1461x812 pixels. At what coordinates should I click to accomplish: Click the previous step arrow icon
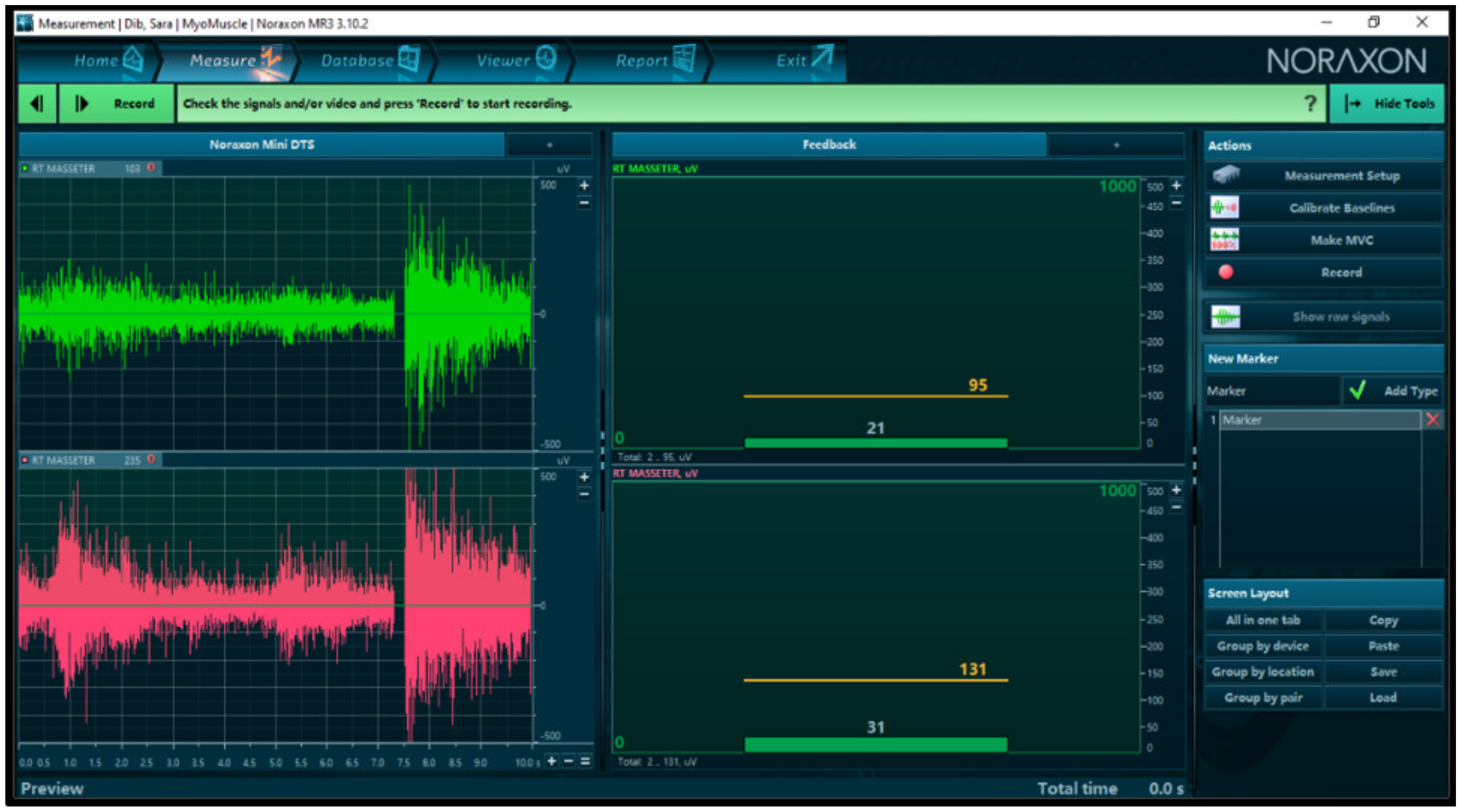coord(37,103)
